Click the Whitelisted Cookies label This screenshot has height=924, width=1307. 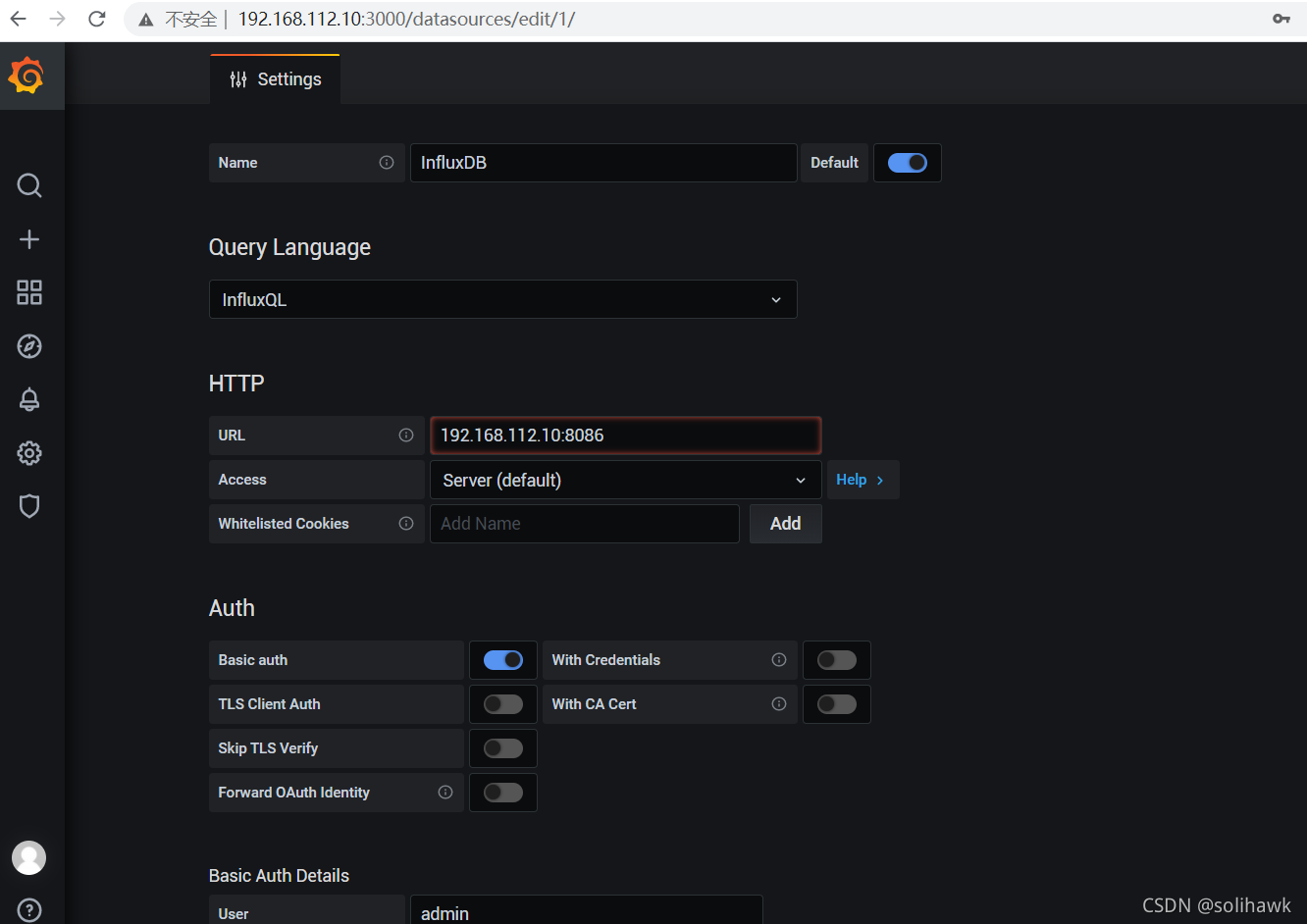284,524
